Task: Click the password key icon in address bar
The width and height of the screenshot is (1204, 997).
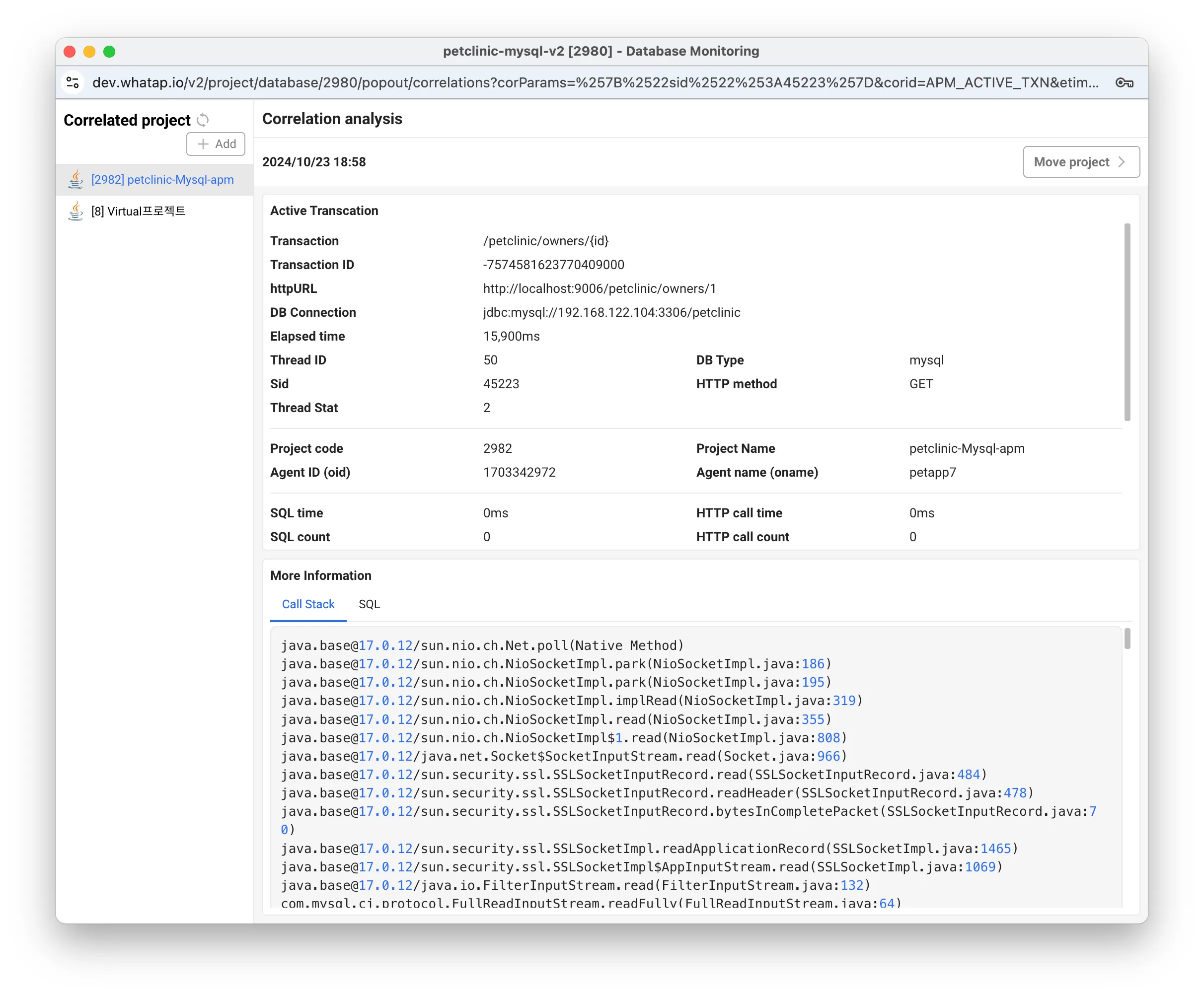Action: tap(1125, 82)
